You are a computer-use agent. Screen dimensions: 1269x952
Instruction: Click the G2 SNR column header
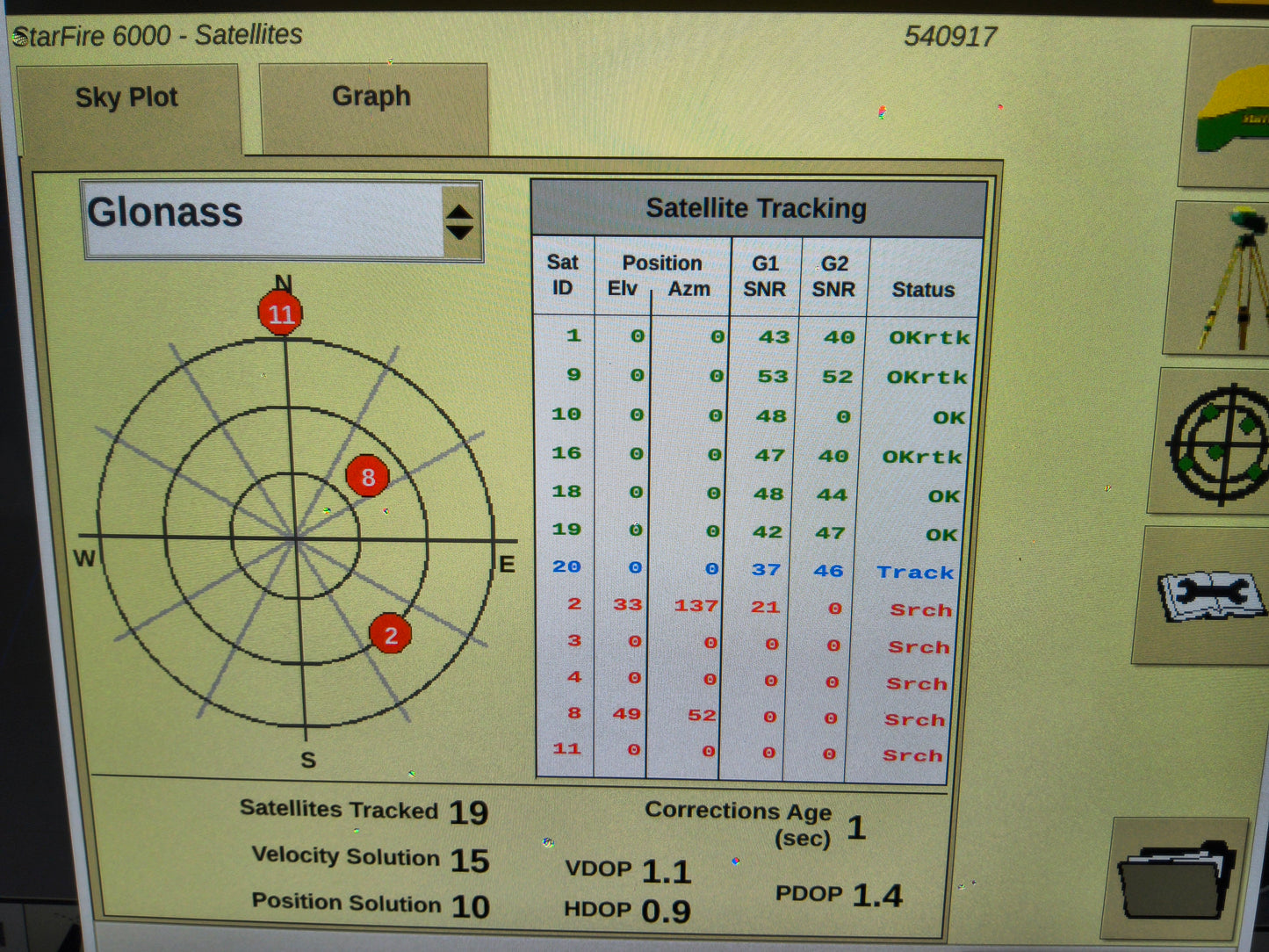pyautogui.click(x=833, y=277)
